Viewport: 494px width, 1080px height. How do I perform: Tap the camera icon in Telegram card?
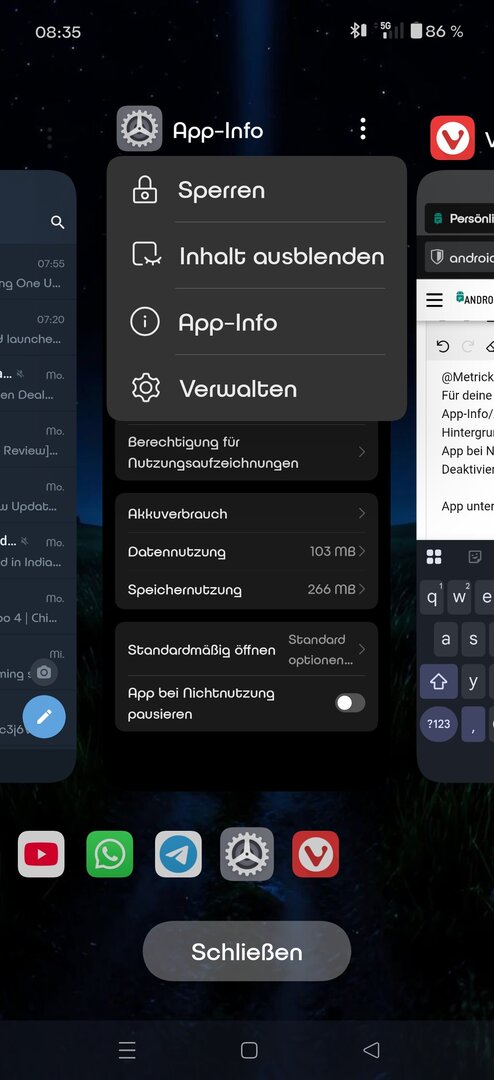click(x=44, y=672)
